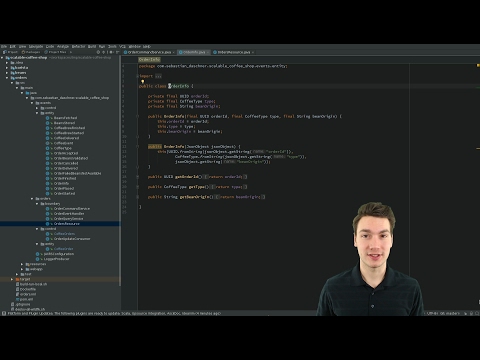Select OrderQueryService in the project tree
480x360 pixels.
[69, 219]
